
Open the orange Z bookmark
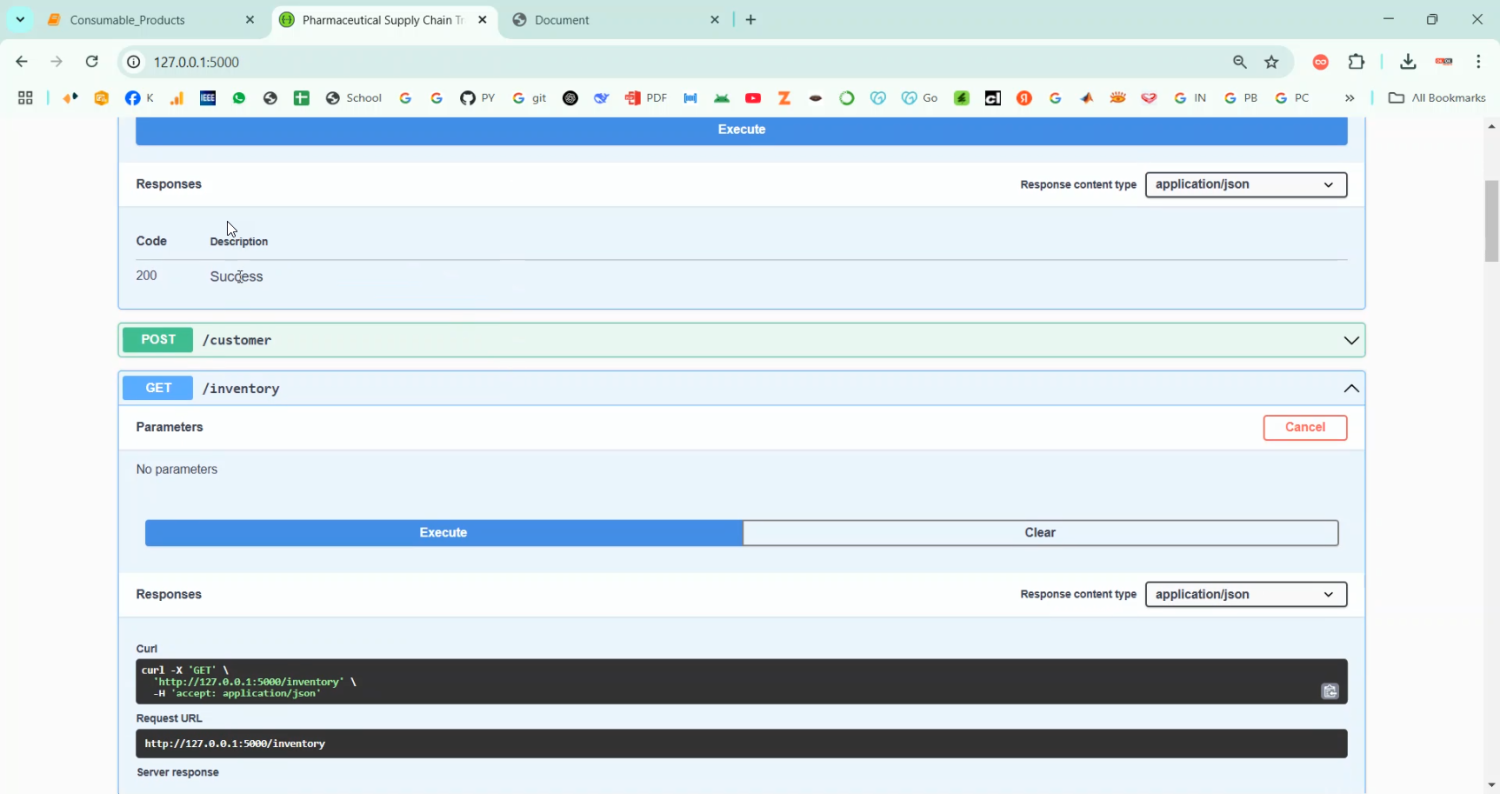tap(785, 98)
